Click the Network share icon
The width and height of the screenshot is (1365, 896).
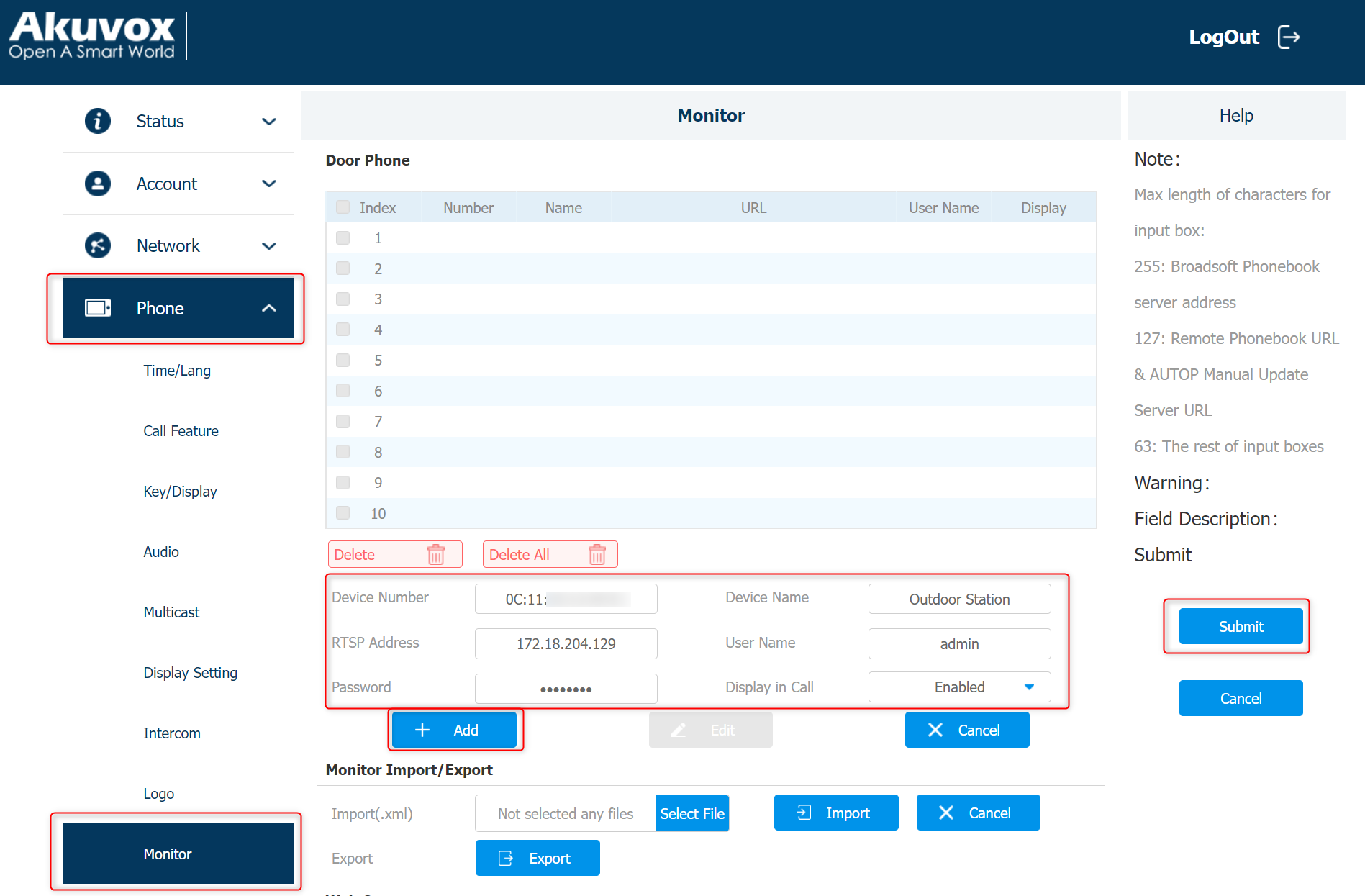click(x=98, y=245)
